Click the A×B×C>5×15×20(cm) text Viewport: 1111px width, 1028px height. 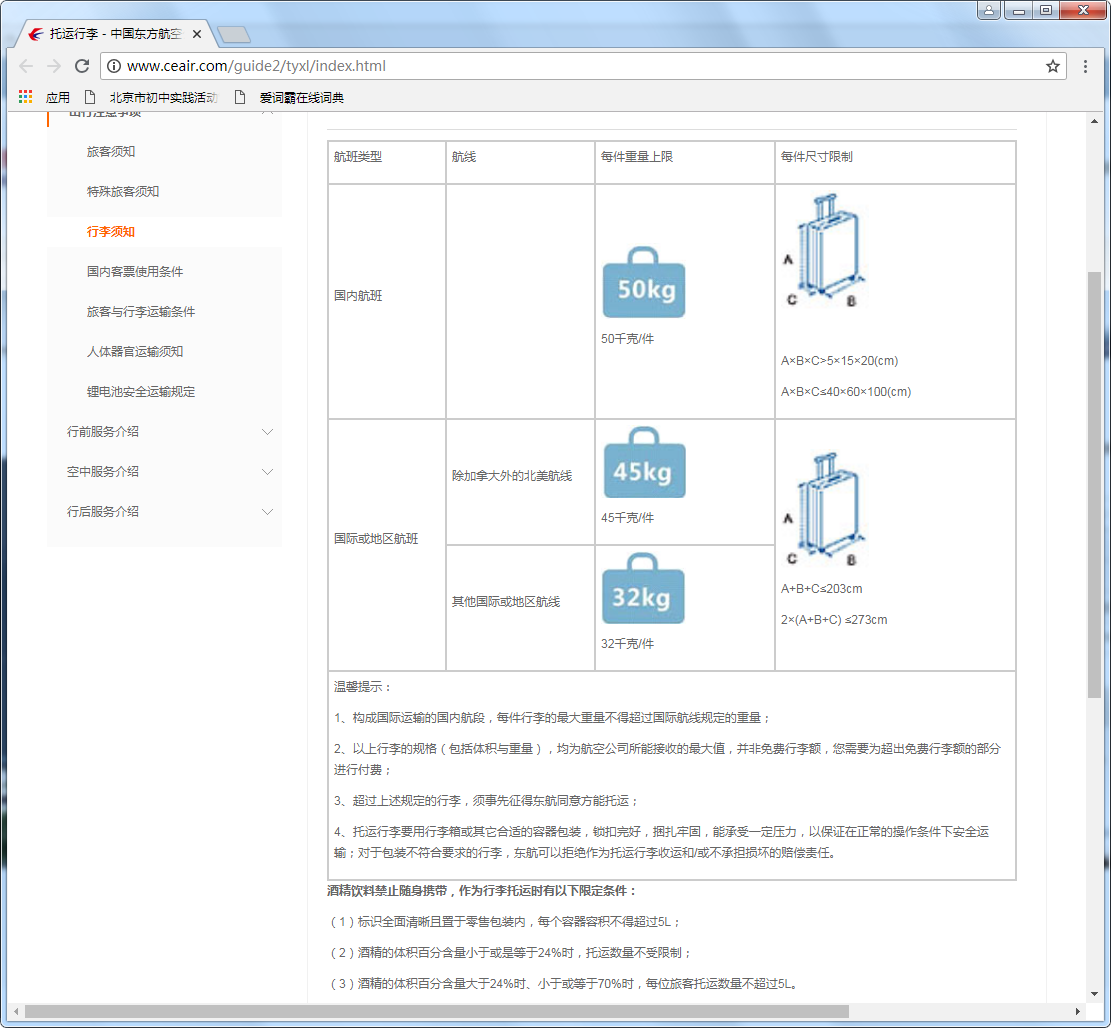pyautogui.click(x=839, y=361)
